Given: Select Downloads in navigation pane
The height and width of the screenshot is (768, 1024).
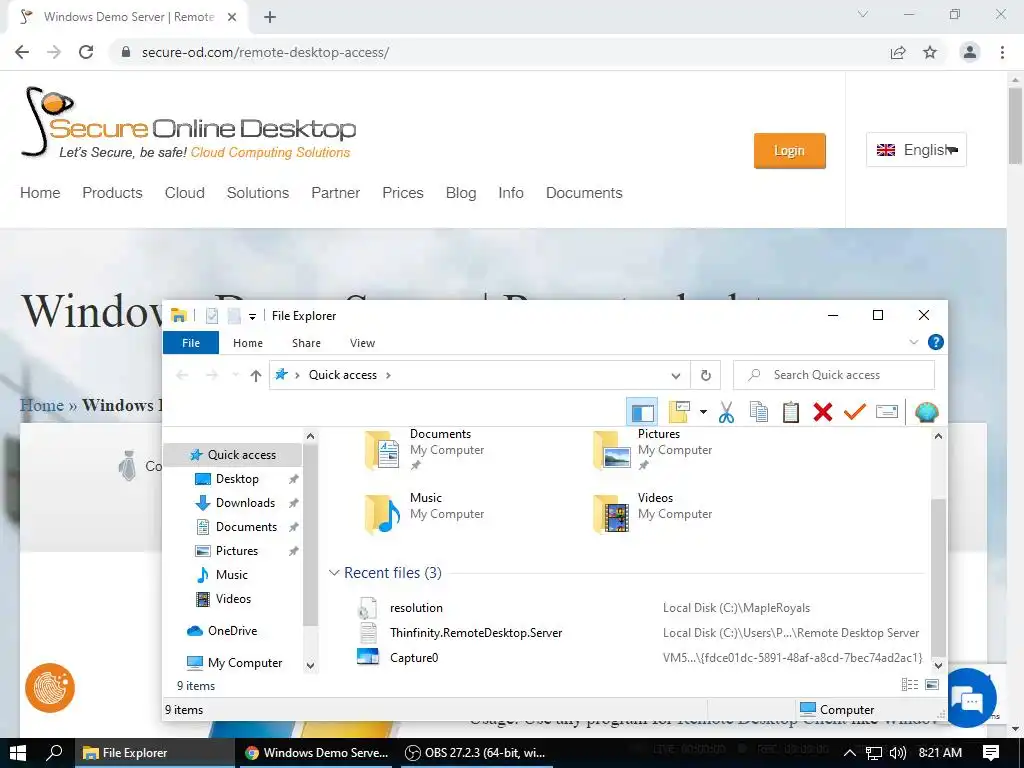Looking at the screenshot, I should pyautogui.click(x=245, y=503).
